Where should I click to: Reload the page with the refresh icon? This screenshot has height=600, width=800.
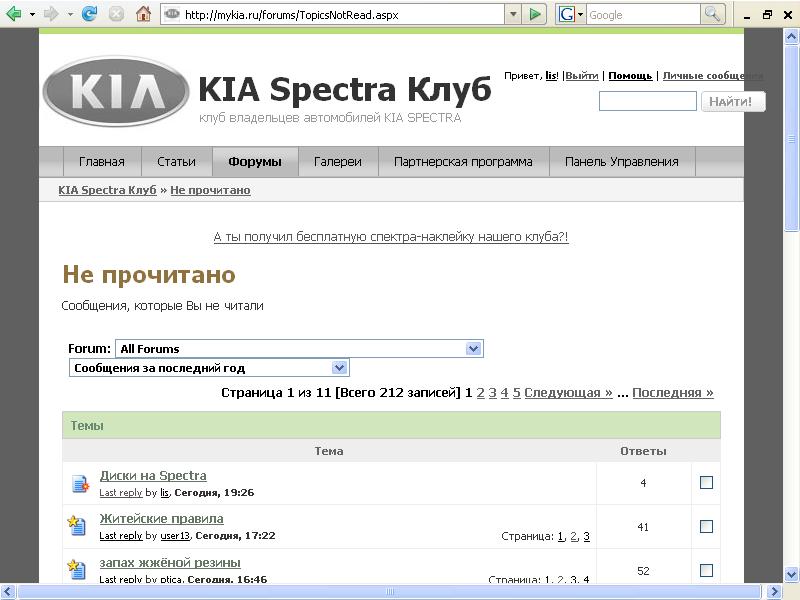[x=90, y=14]
